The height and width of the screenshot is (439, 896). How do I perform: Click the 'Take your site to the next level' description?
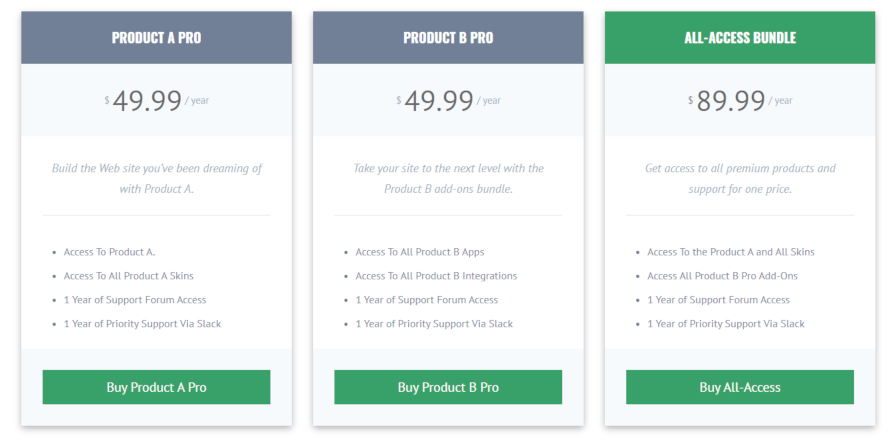click(x=447, y=178)
